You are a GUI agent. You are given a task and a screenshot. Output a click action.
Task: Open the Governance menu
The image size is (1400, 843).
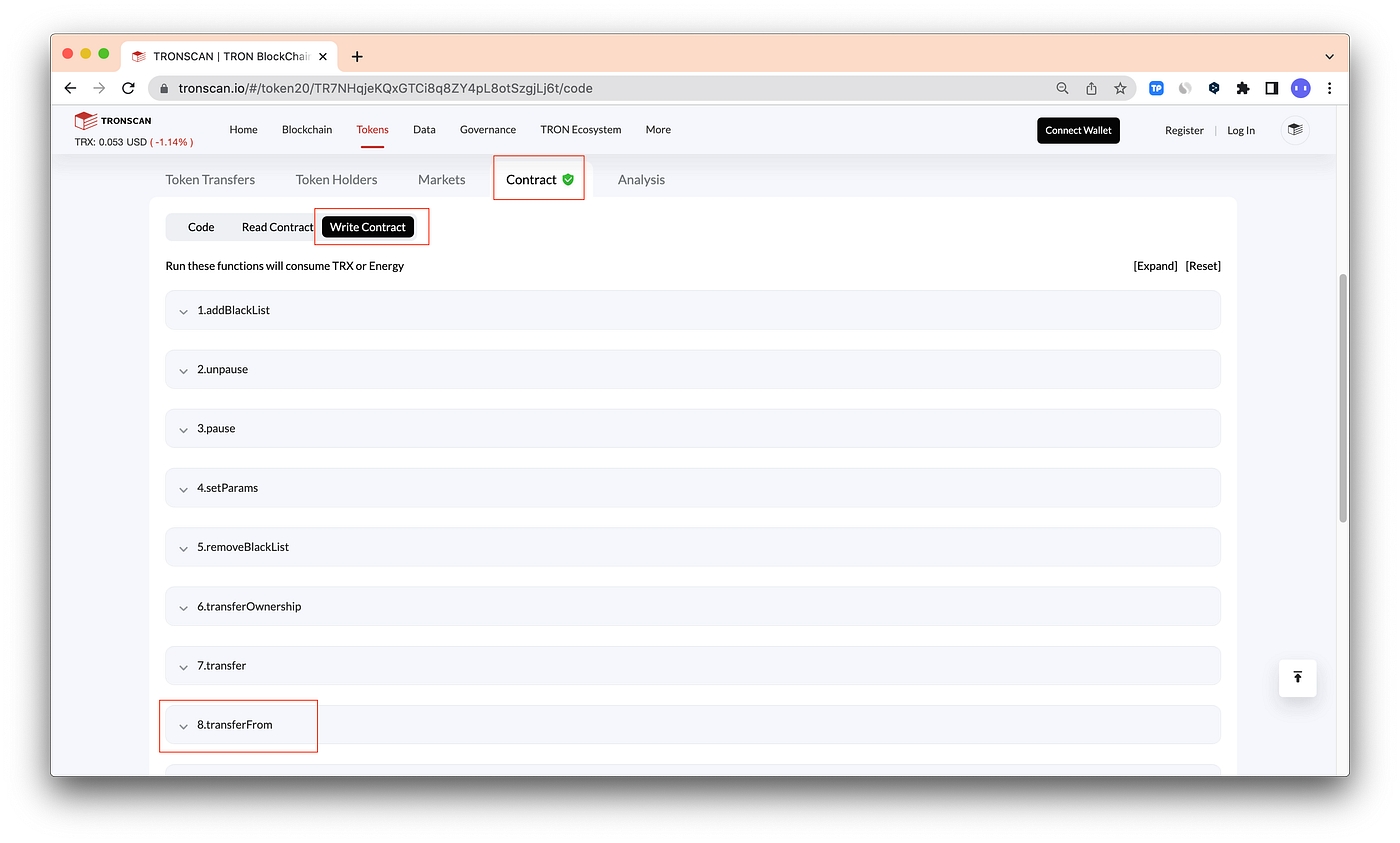point(487,130)
